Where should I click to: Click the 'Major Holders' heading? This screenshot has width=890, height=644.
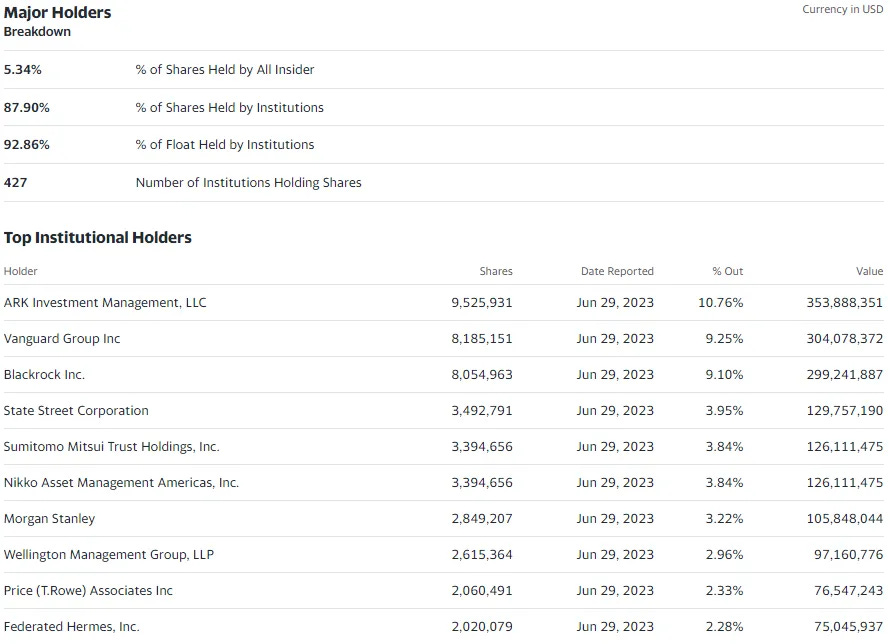pyautogui.click(x=57, y=12)
